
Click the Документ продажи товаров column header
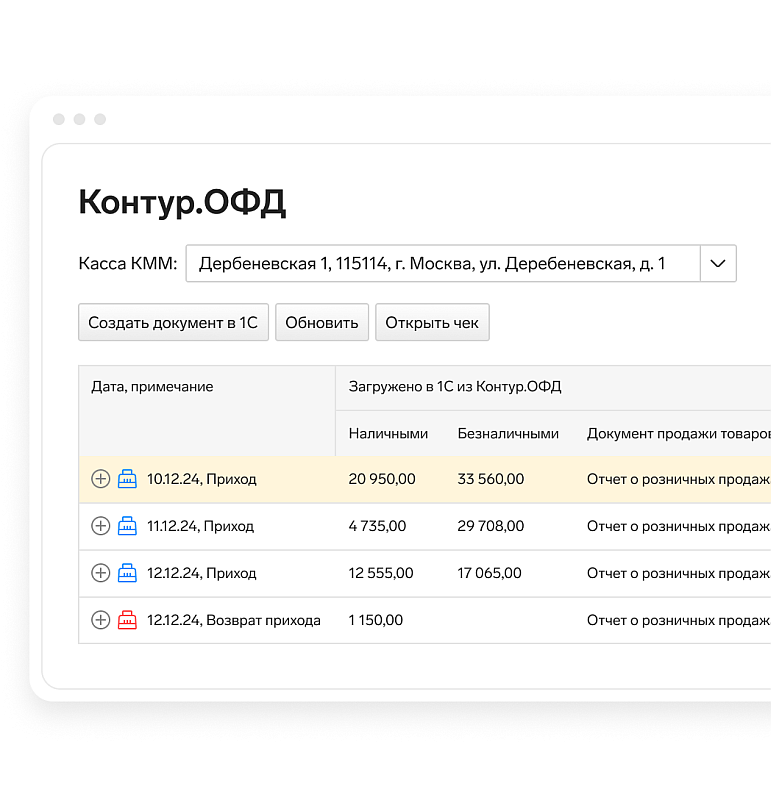tap(679, 434)
